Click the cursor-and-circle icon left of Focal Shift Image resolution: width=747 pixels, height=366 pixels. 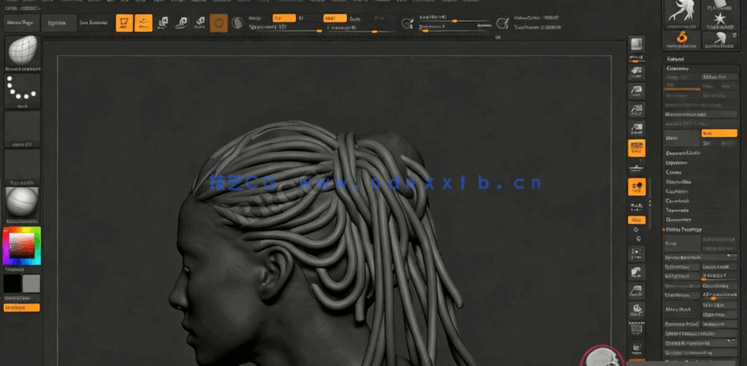click(x=407, y=23)
